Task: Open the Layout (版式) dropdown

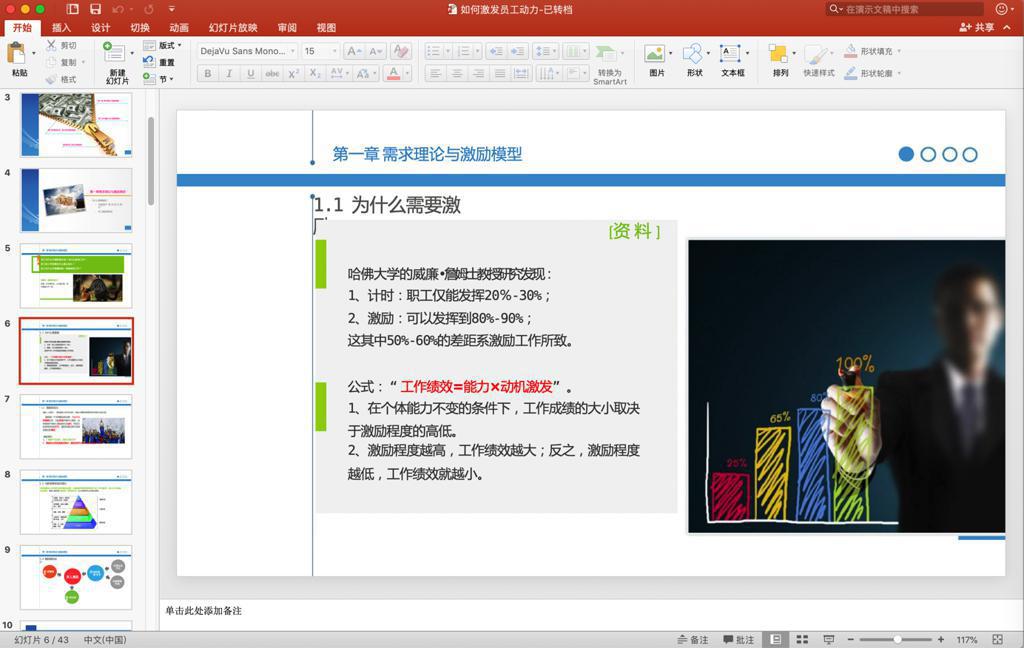Action: pos(163,45)
